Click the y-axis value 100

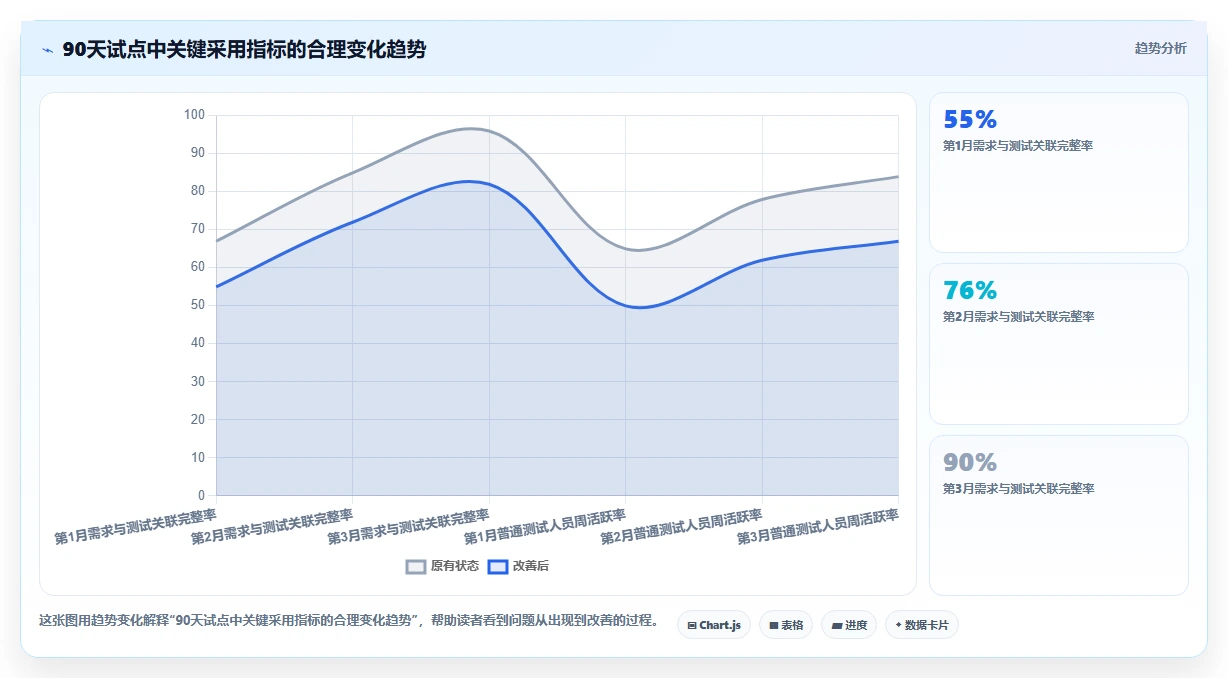[x=194, y=115]
